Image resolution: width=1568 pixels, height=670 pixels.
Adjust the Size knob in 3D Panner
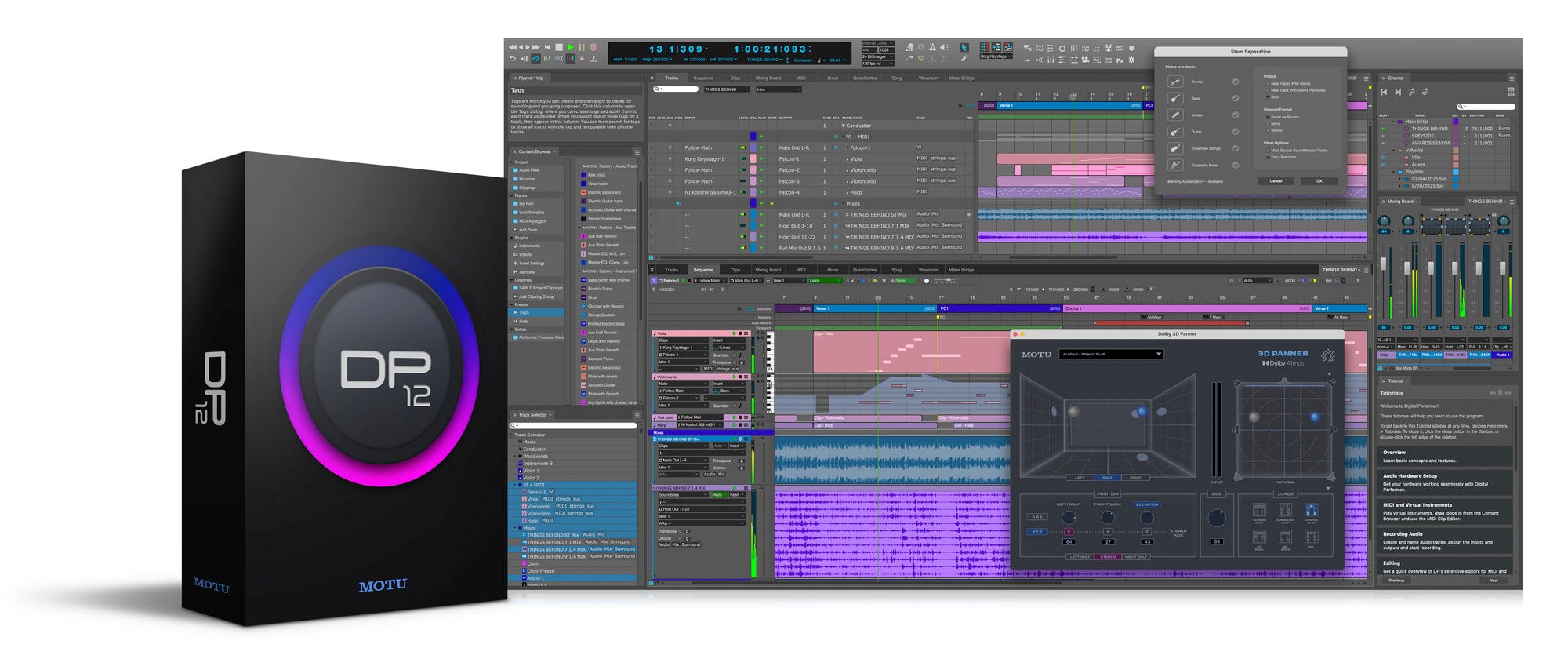tap(1217, 518)
